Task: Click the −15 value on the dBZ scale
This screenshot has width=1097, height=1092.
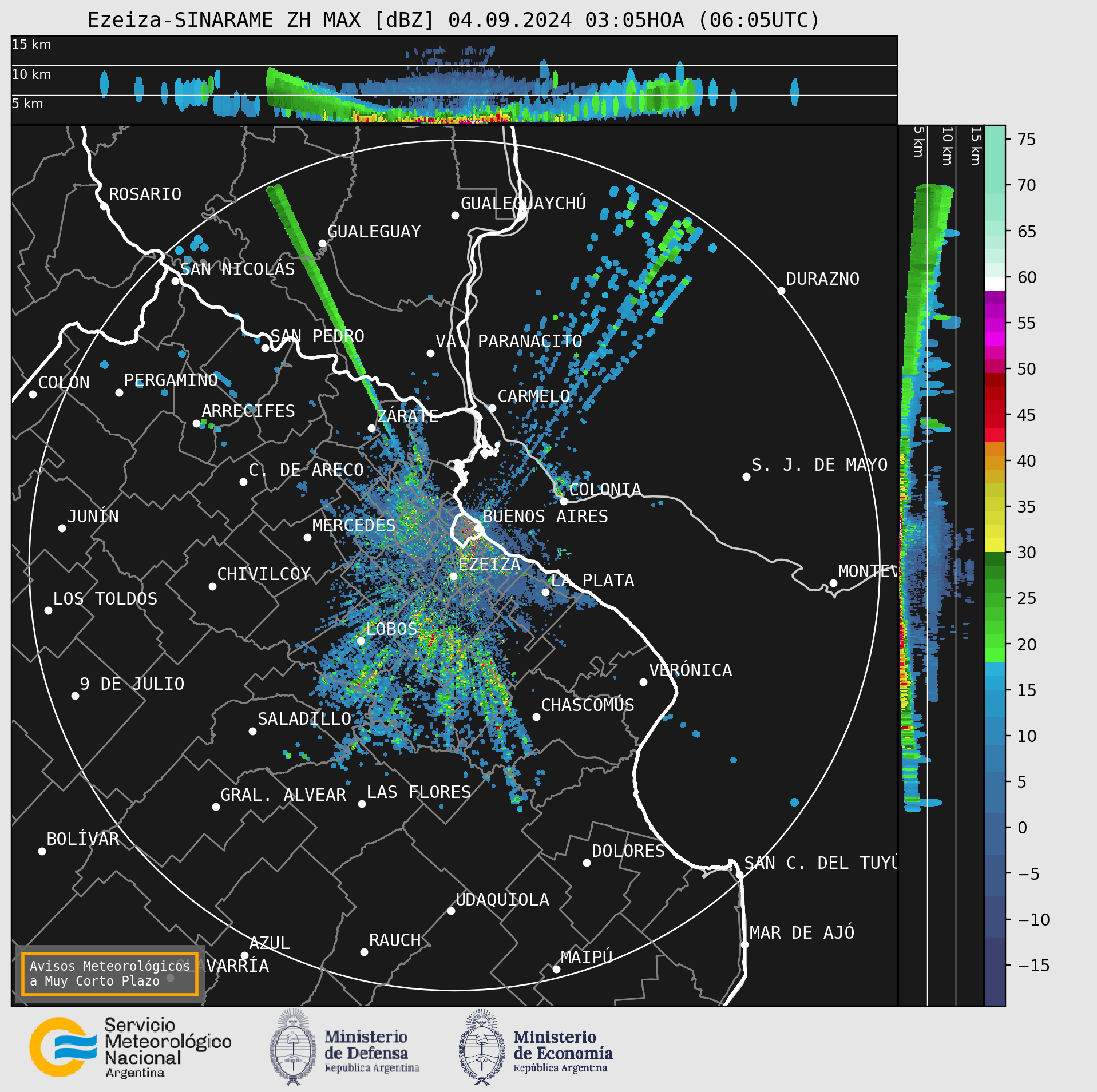Action: pos(1033,966)
